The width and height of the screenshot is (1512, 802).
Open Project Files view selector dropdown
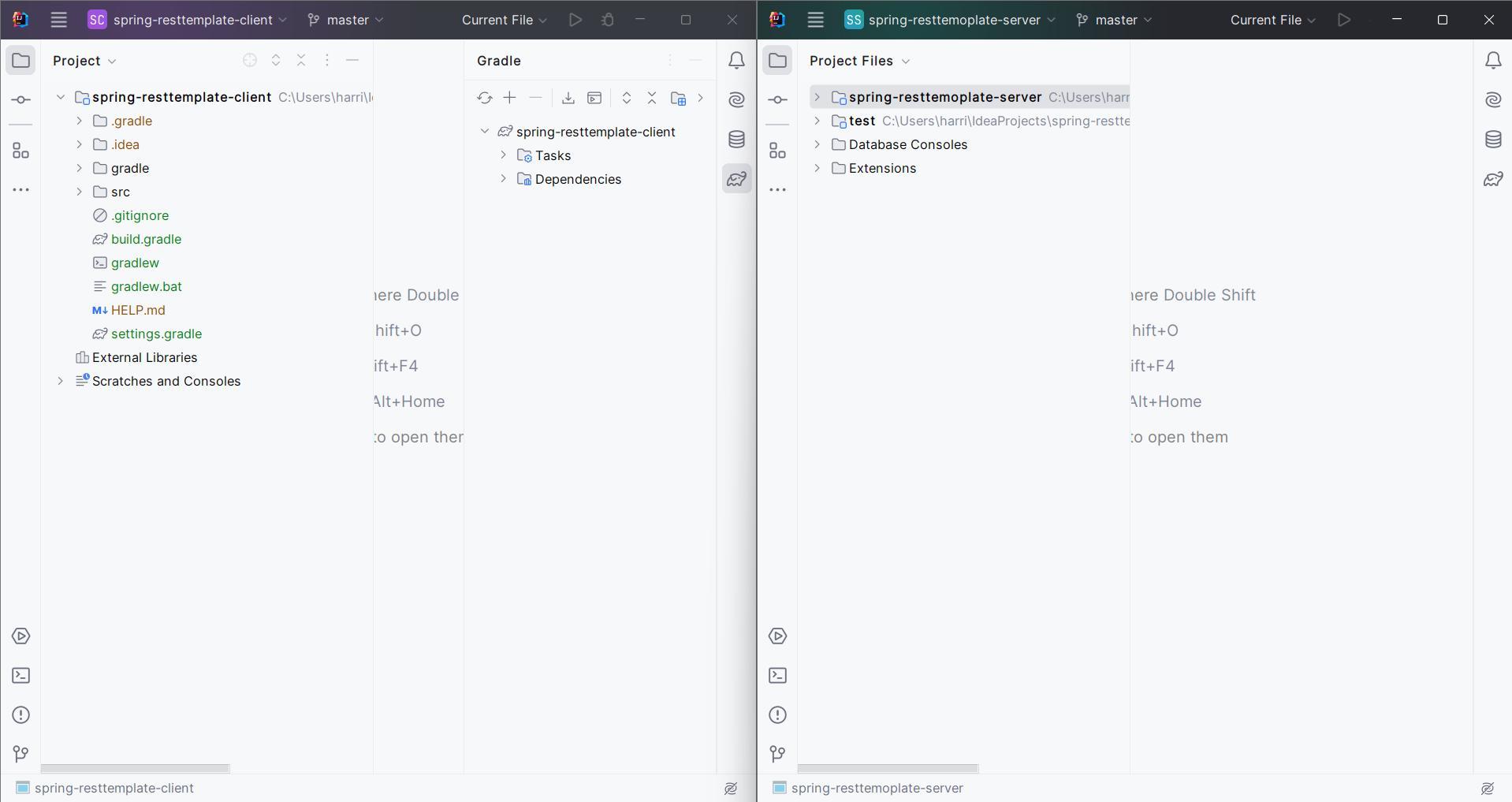pos(859,61)
